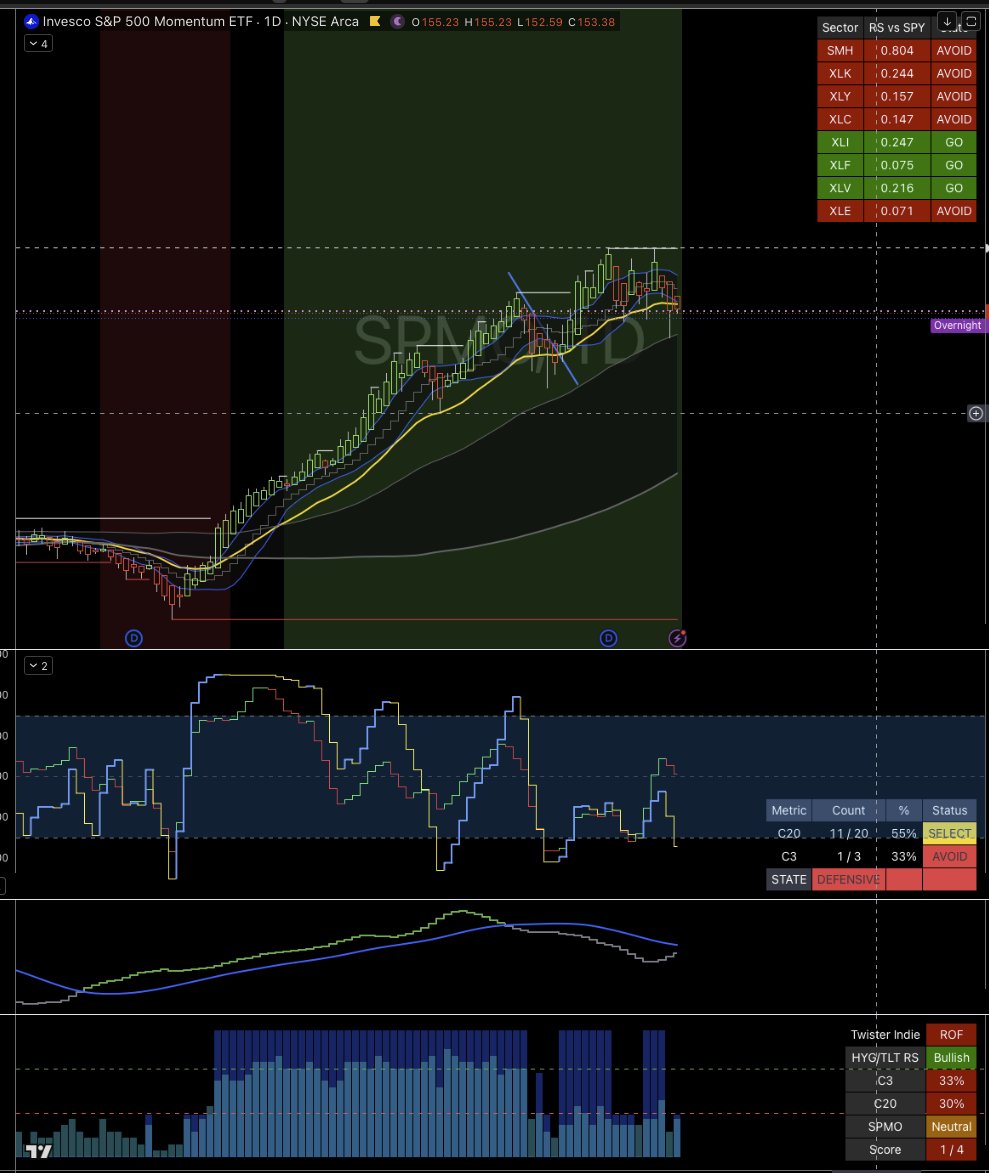Click the green Bullish cell
The width and height of the screenshot is (989, 1173).
(x=951, y=1058)
